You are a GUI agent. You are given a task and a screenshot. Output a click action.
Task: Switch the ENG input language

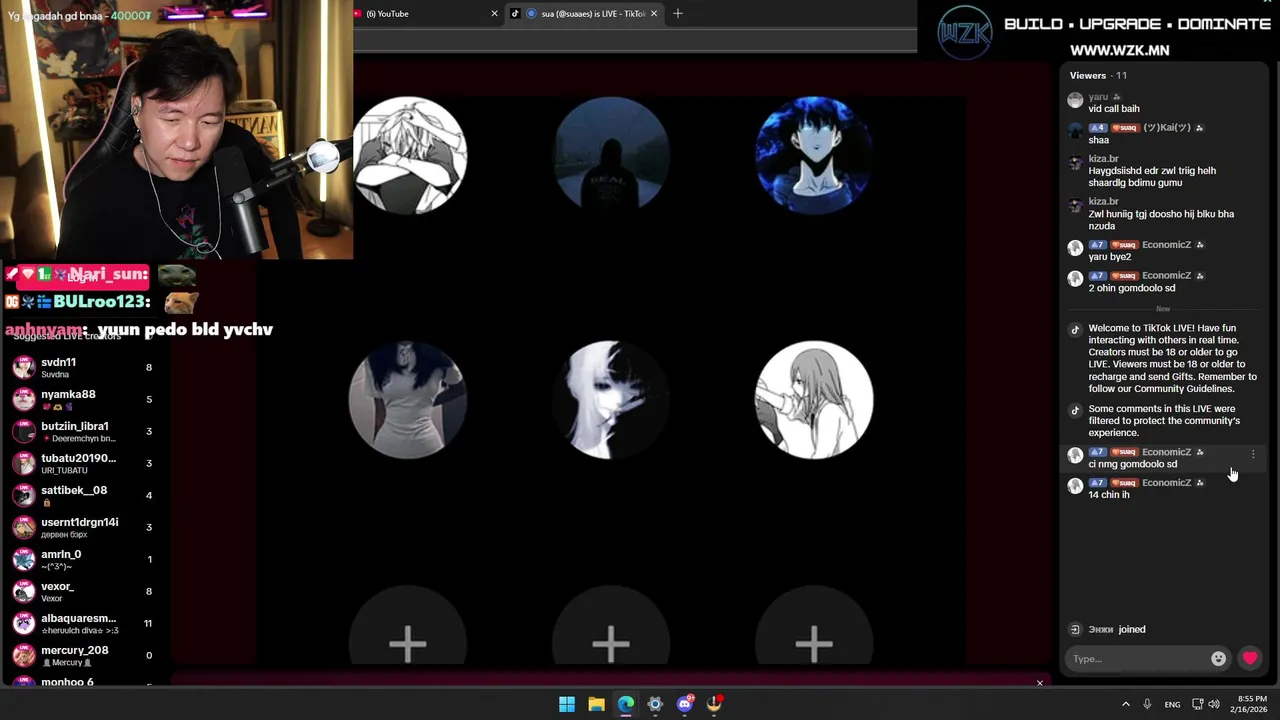(x=1172, y=704)
